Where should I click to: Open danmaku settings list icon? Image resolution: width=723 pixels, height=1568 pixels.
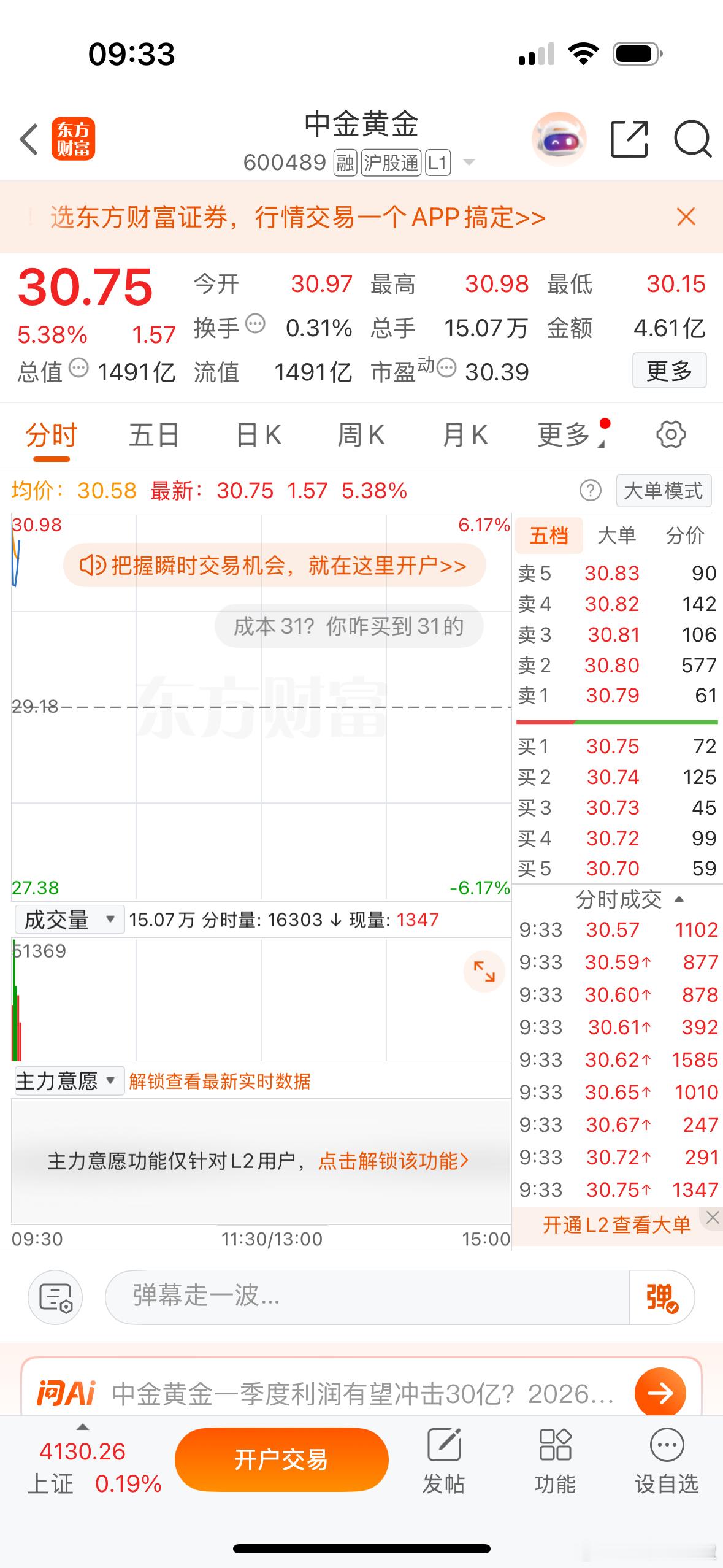(x=55, y=1297)
